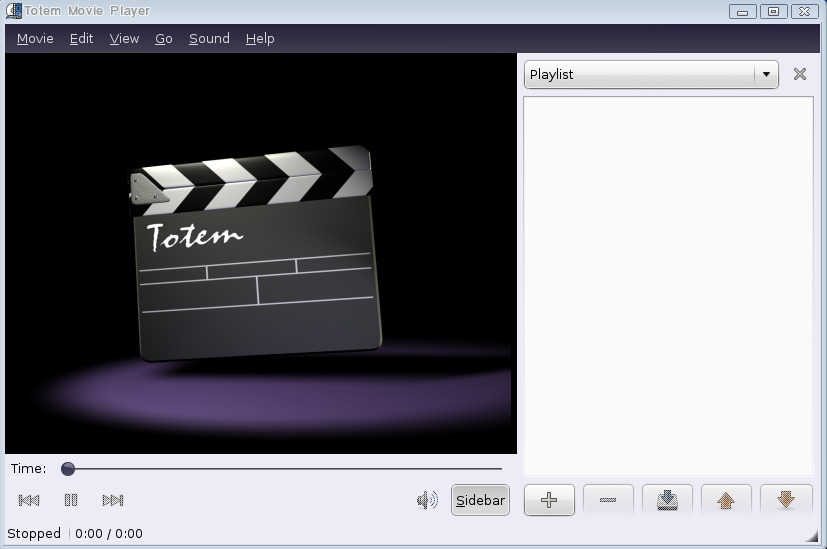Minimize the Totem Movie Player window
The height and width of the screenshot is (549, 827).
pos(743,11)
